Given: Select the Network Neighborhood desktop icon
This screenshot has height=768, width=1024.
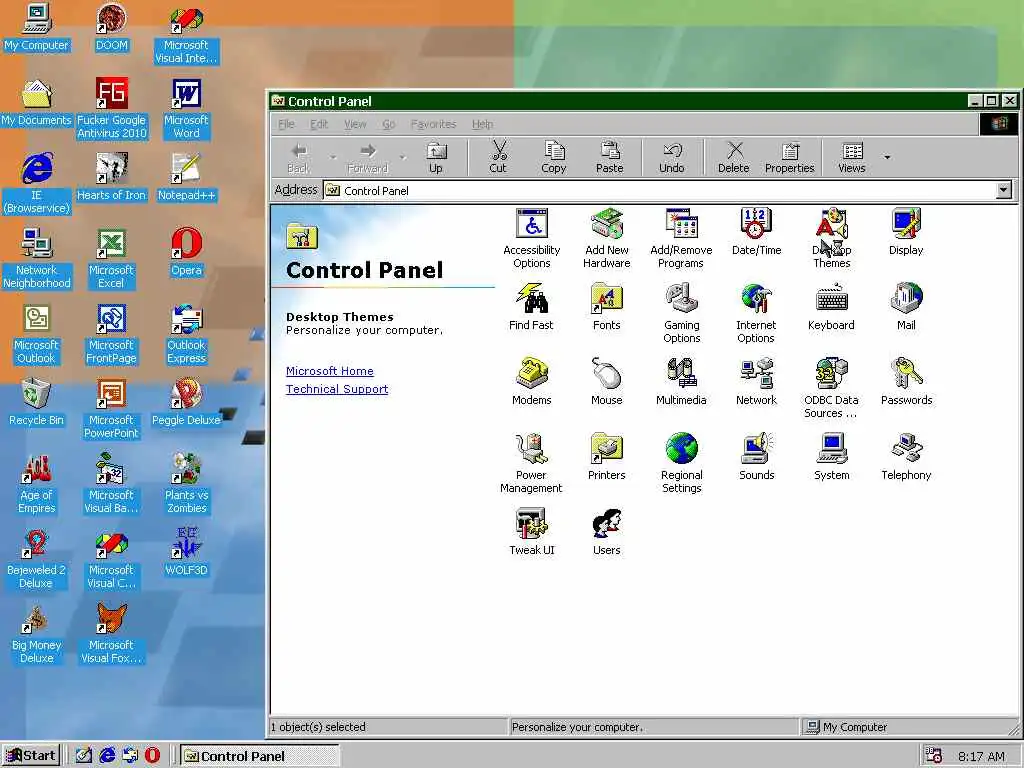Looking at the screenshot, I should (37, 259).
